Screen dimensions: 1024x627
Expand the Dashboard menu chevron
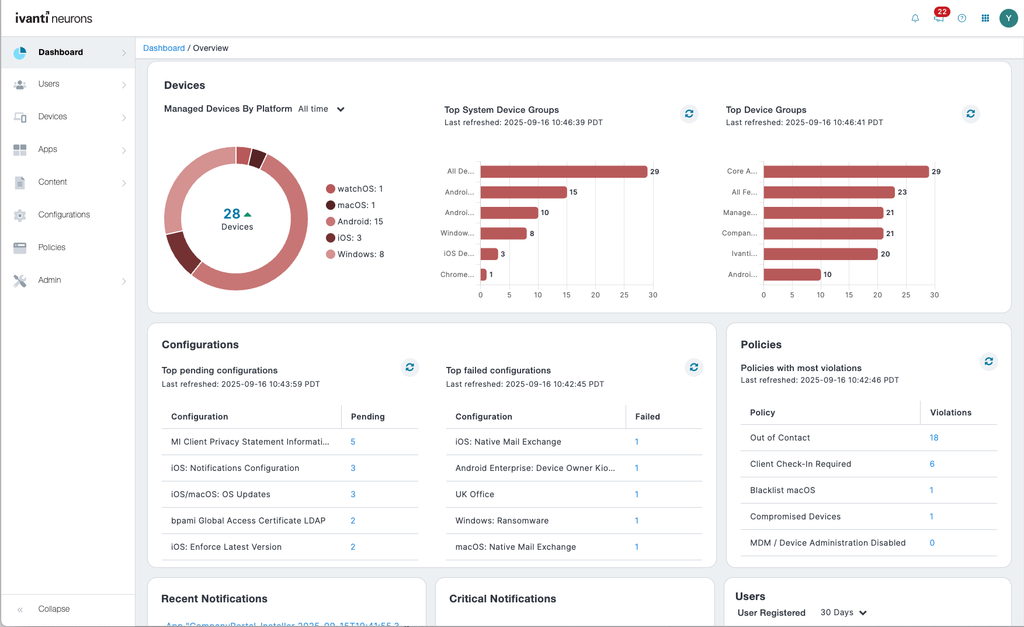tap(123, 53)
